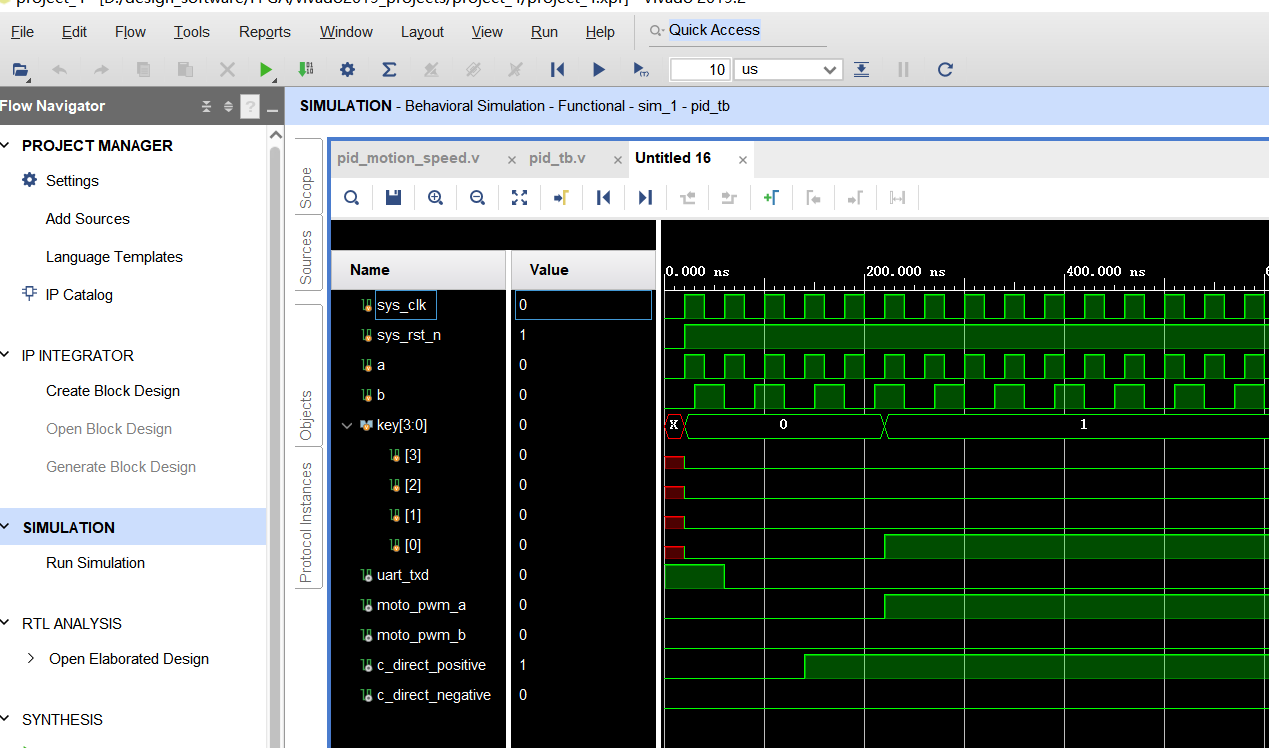This screenshot has width=1269, height=748.
Task: Open the Flow menu
Action: (x=130, y=32)
